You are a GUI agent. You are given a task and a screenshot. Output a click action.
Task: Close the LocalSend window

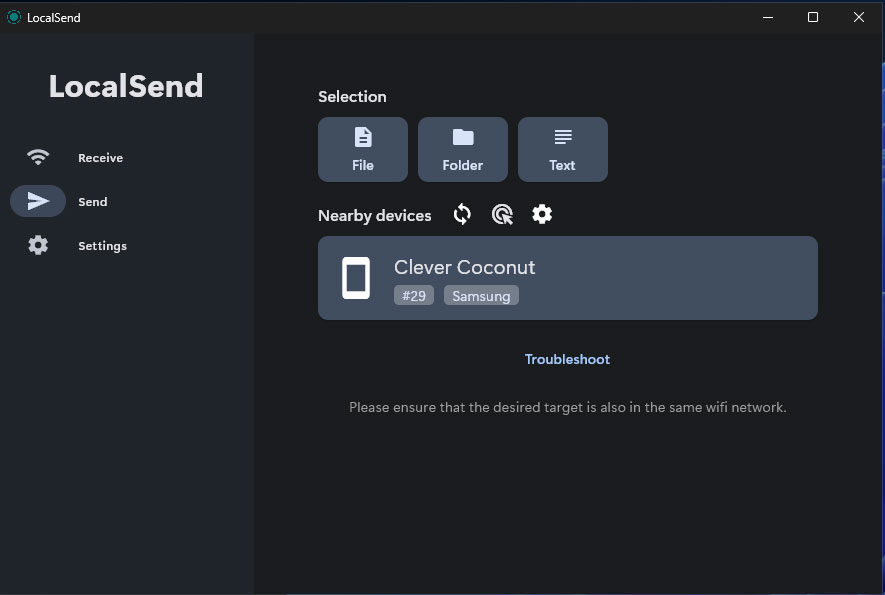coord(858,18)
